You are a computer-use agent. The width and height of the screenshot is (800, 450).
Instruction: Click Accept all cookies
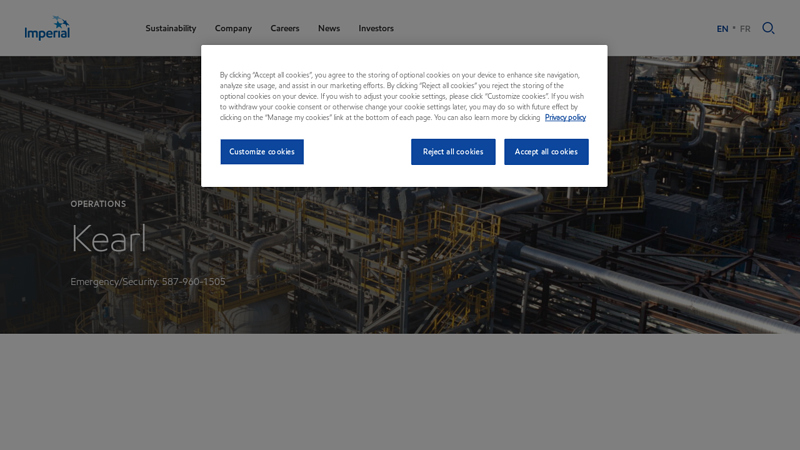click(x=546, y=152)
